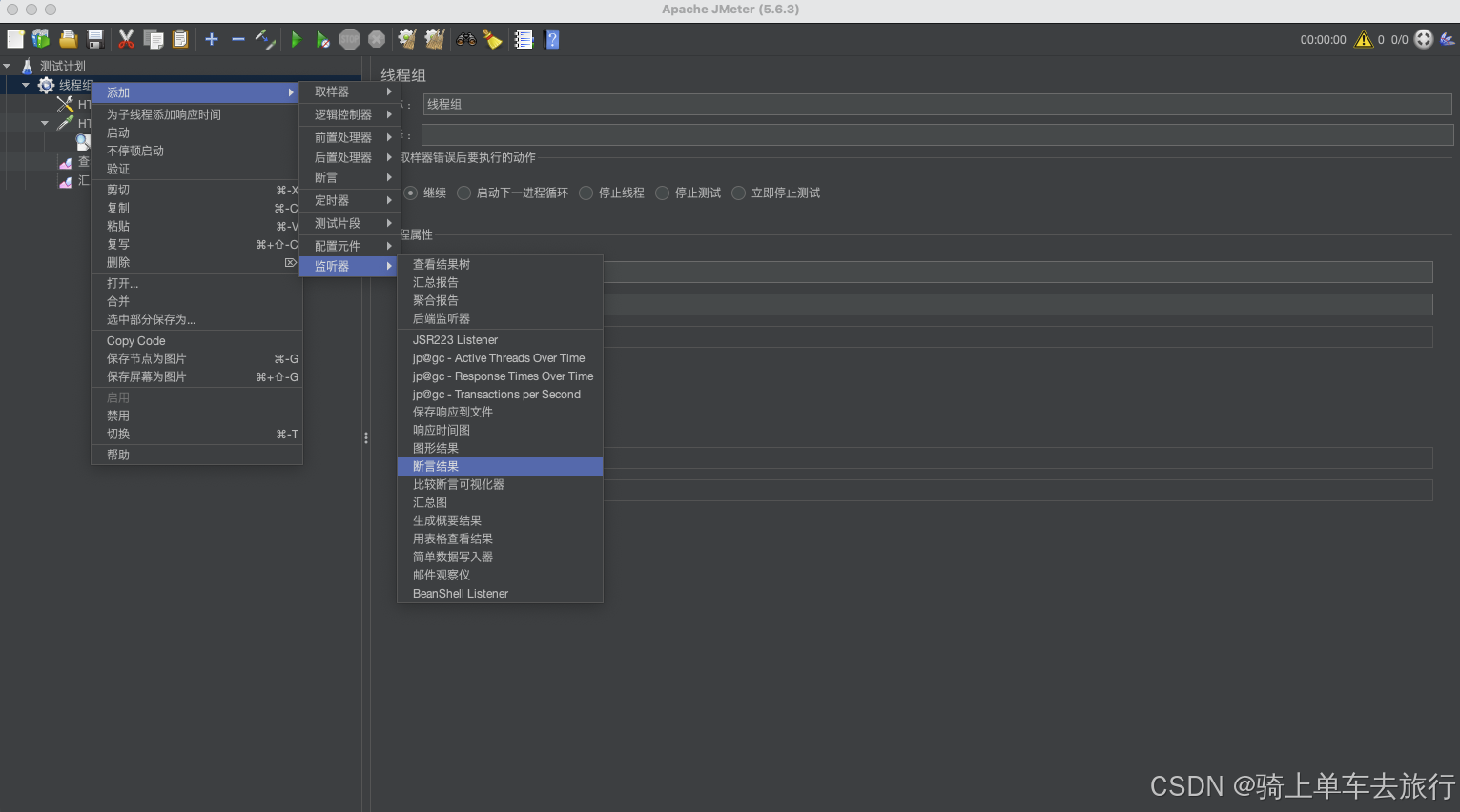Screen dimensions: 1460x812
Task: Click the yellow broom Reset Search icon
Action: pos(492,39)
